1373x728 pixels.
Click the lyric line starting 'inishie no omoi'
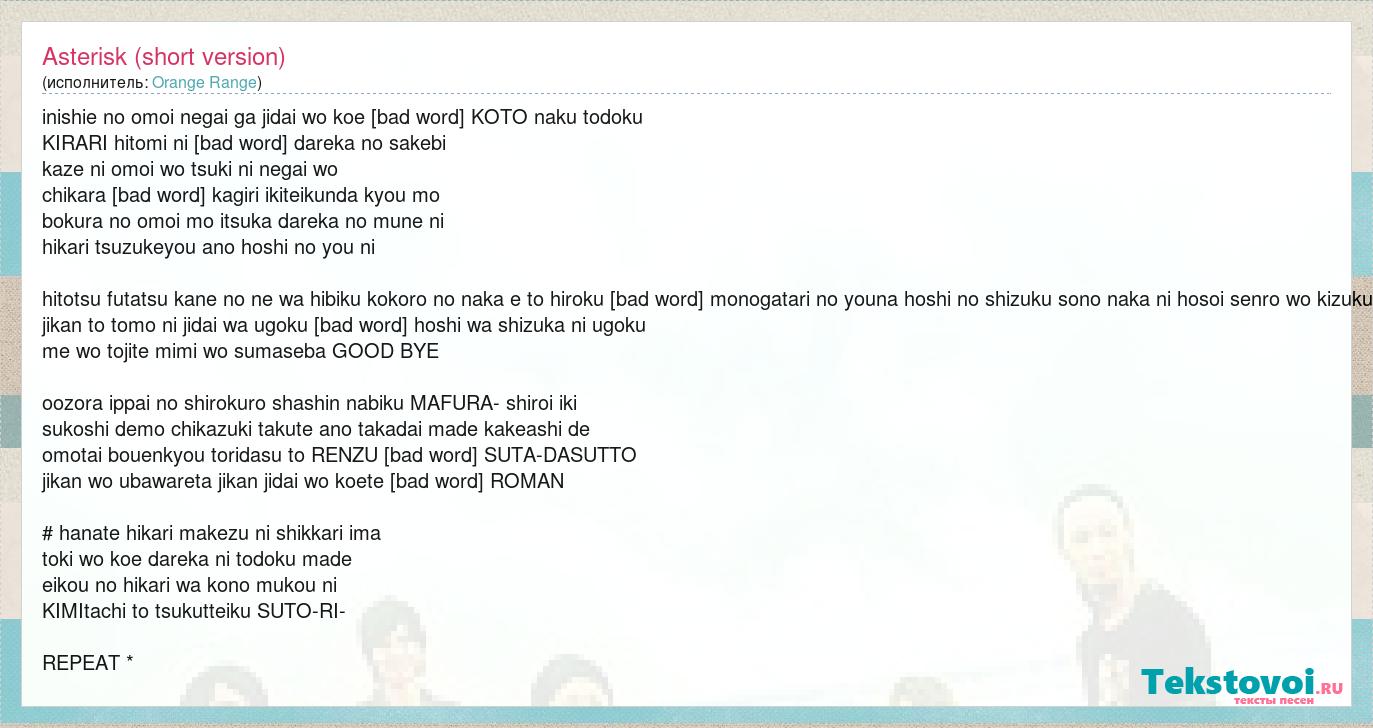click(x=342, y=118)
